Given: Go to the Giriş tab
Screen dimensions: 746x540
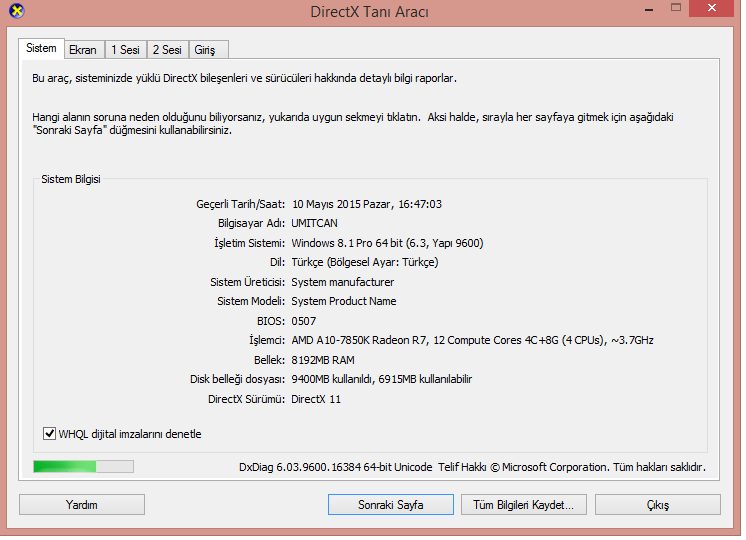Looking at the screenshot, I should (x=208, y=50).
